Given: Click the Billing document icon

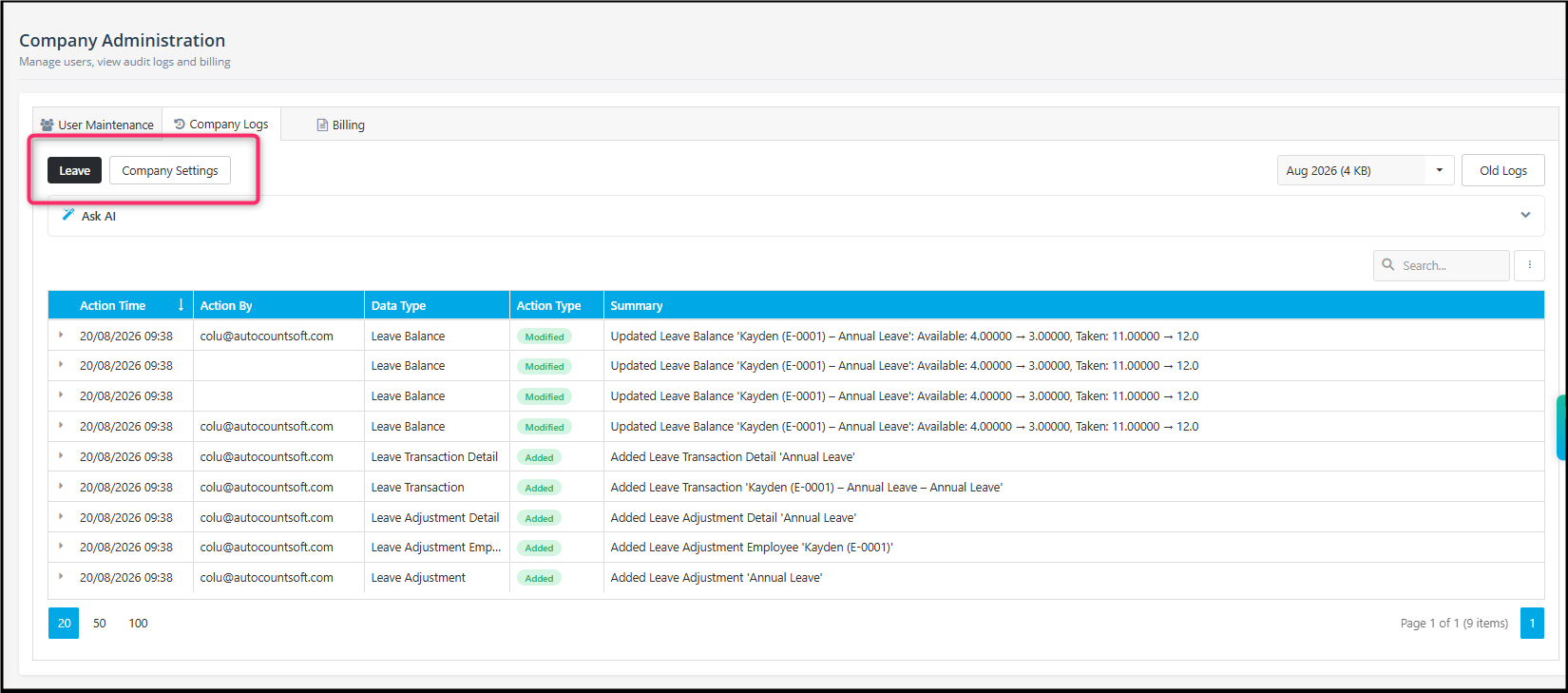Looking at the screenshot, I should (x=322, y=125).
